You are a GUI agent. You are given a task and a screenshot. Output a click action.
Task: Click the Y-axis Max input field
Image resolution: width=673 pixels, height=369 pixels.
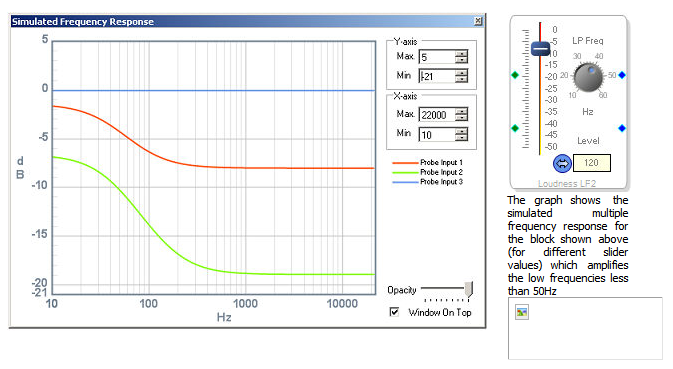(x=437, y=57)
